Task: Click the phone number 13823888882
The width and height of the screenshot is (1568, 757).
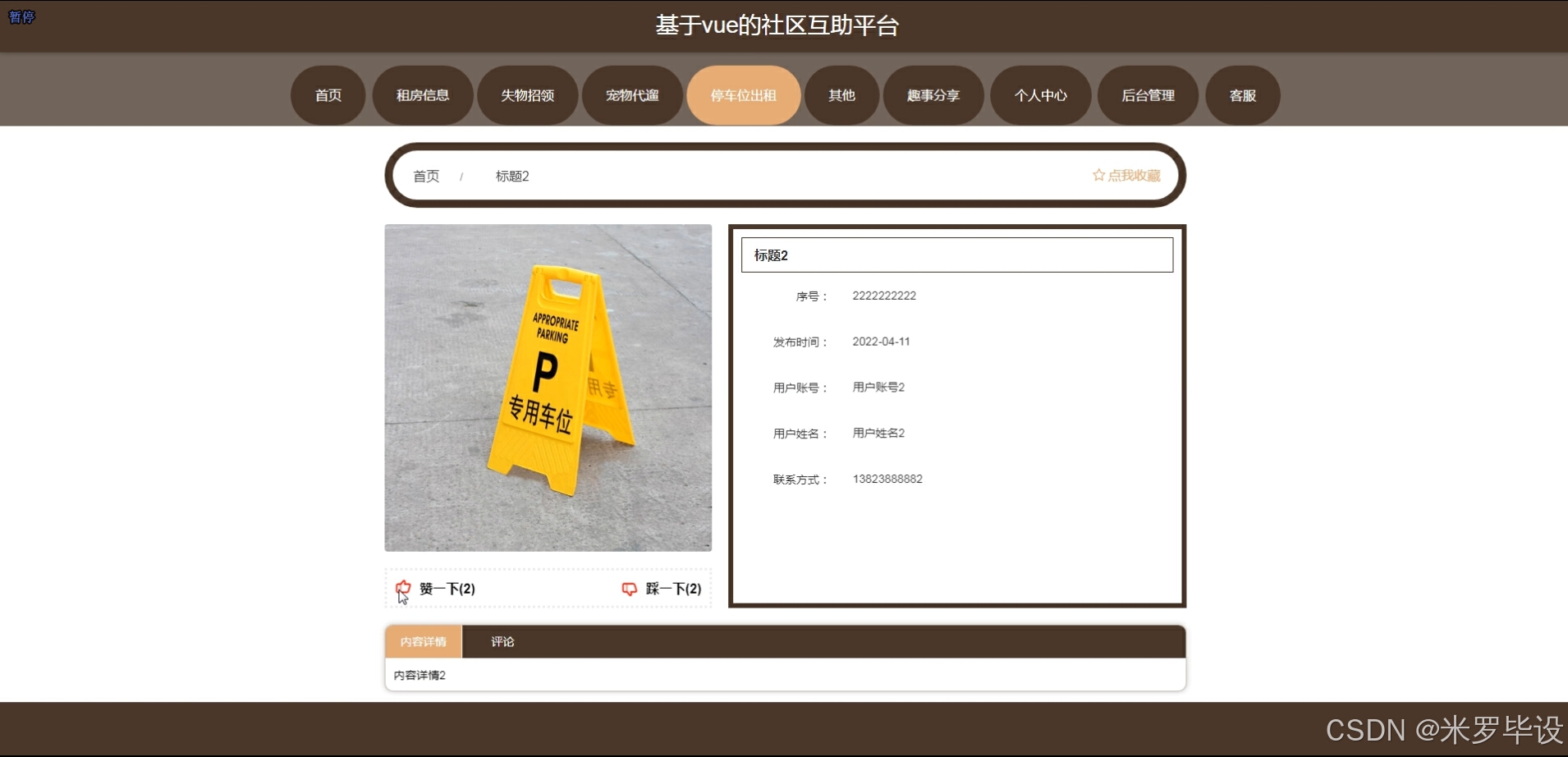Action: coord(887,479)
